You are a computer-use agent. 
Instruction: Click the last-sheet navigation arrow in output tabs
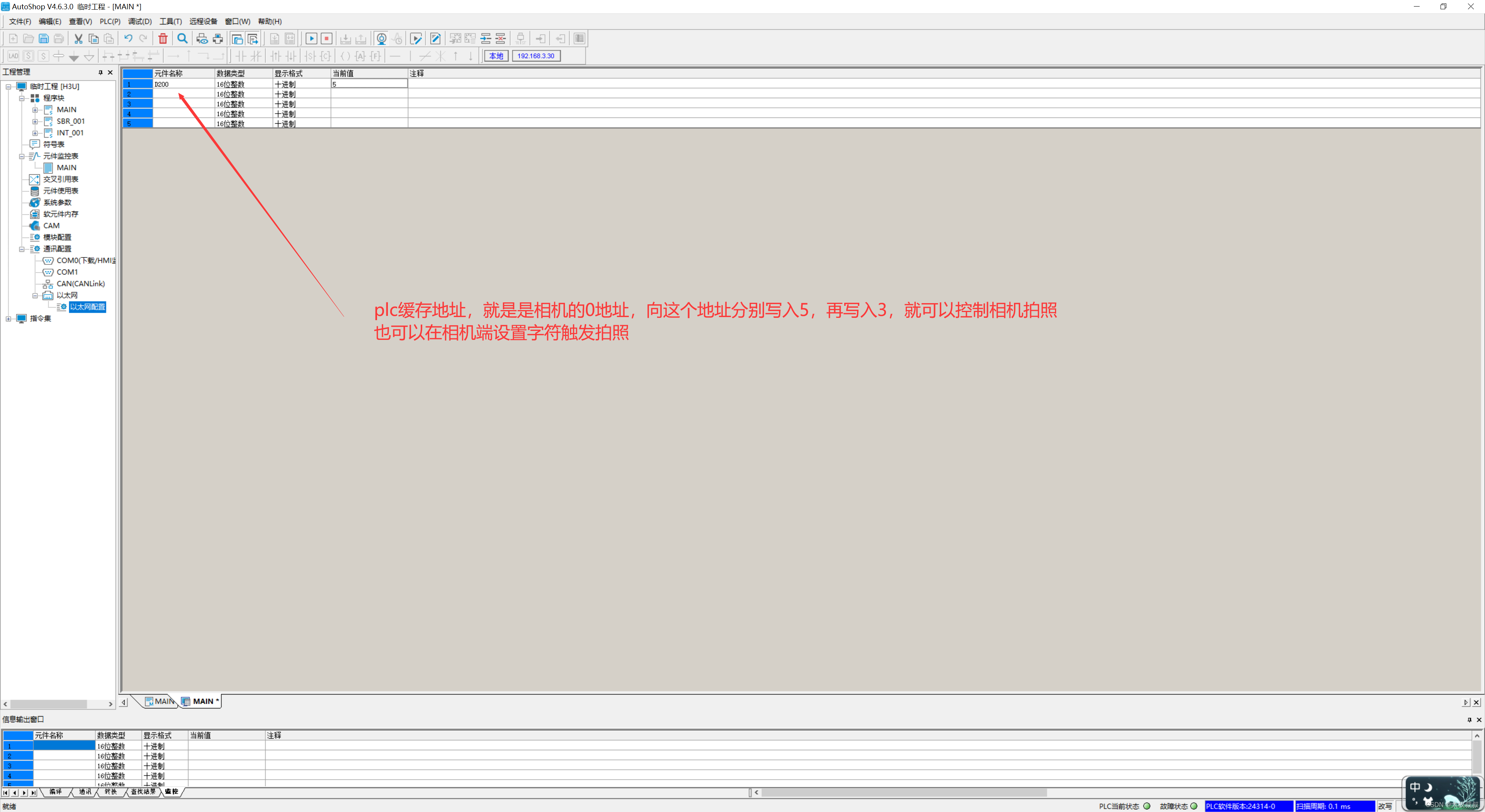click(34, 793)
